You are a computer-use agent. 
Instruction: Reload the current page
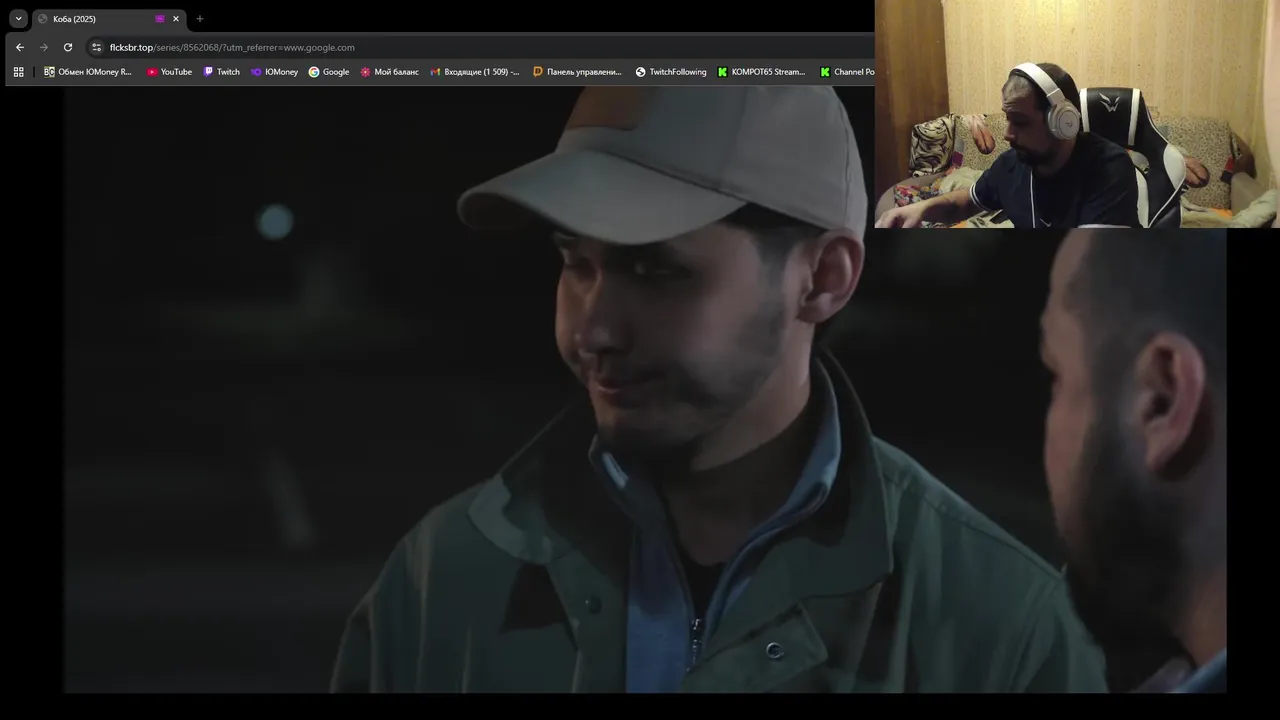point(68,47)
